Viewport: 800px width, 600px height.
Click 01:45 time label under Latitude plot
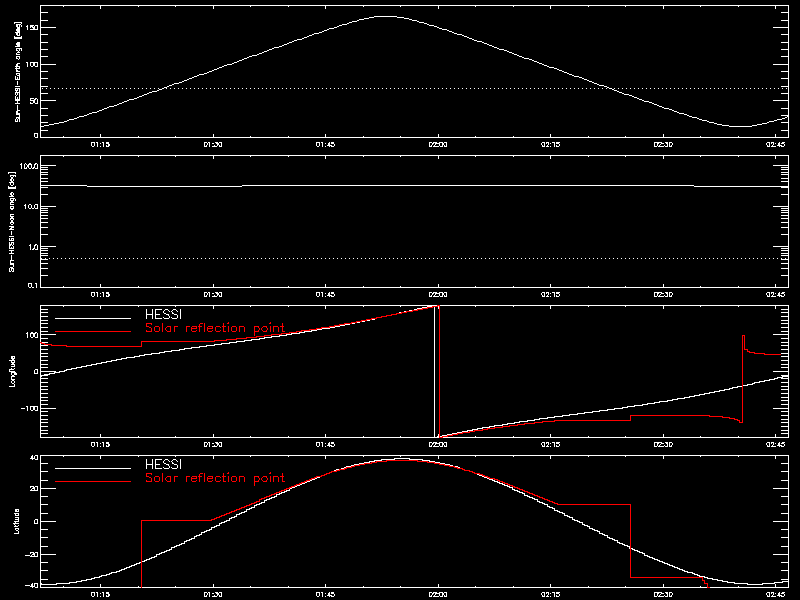tap(326, 595)
